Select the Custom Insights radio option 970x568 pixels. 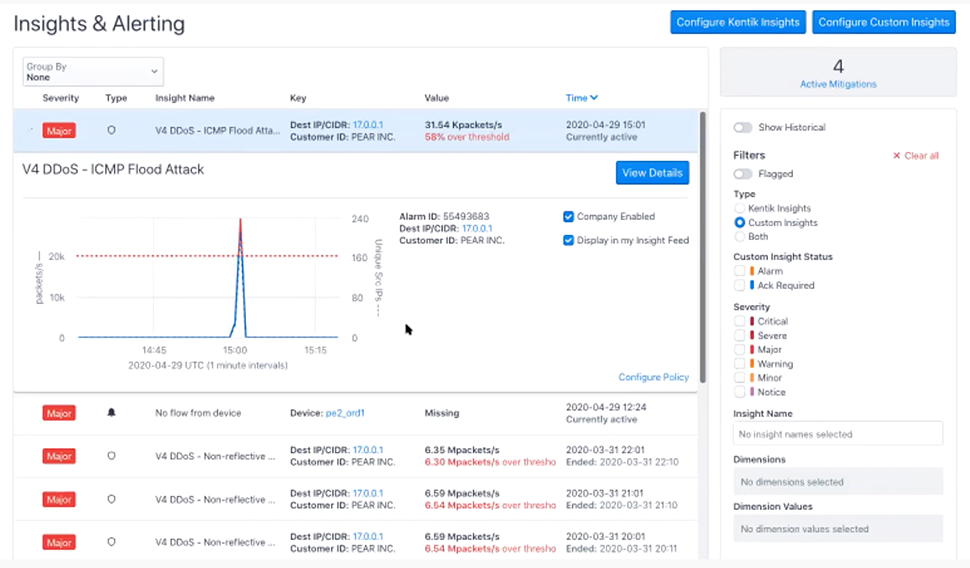[739, 223]
